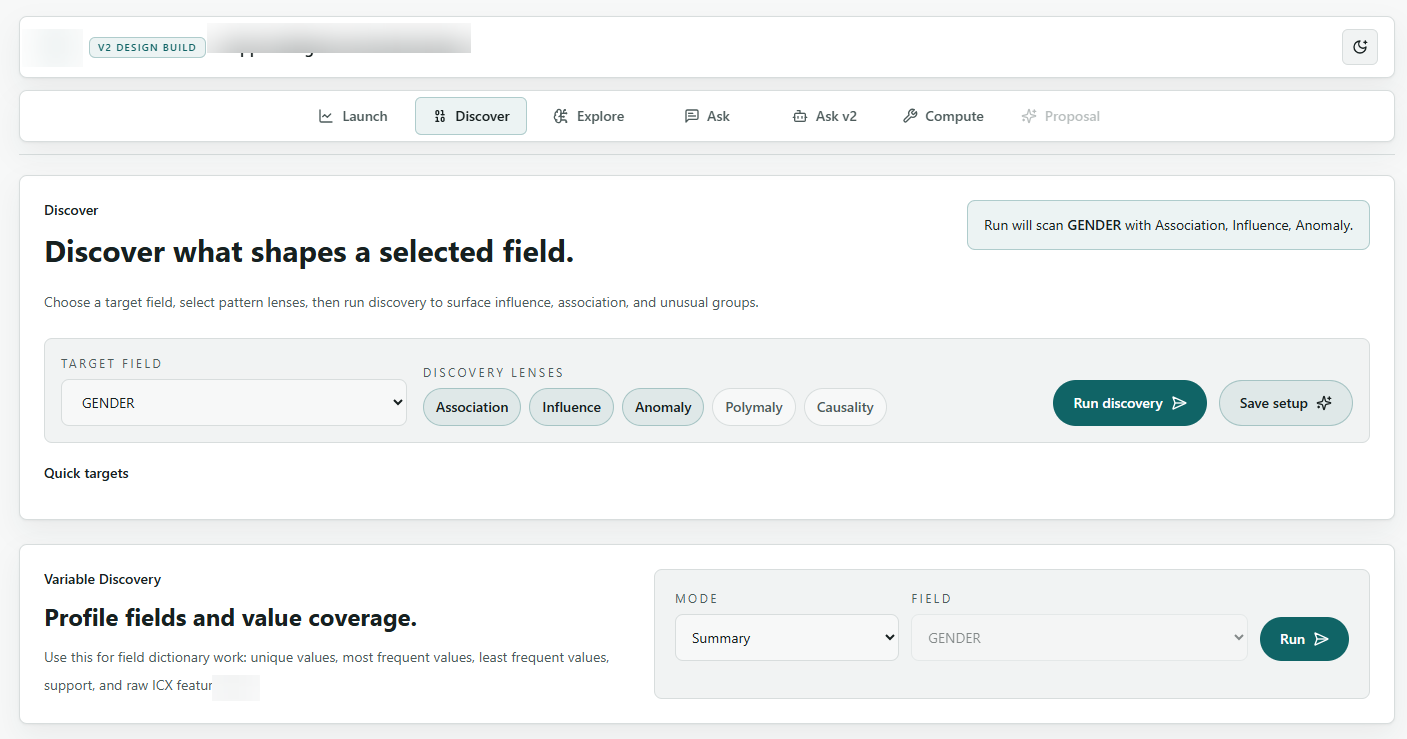Click the Ask chat bubble icon
Image resolution: width=1407 pixels, height=739 pixels.
(691, 116)
